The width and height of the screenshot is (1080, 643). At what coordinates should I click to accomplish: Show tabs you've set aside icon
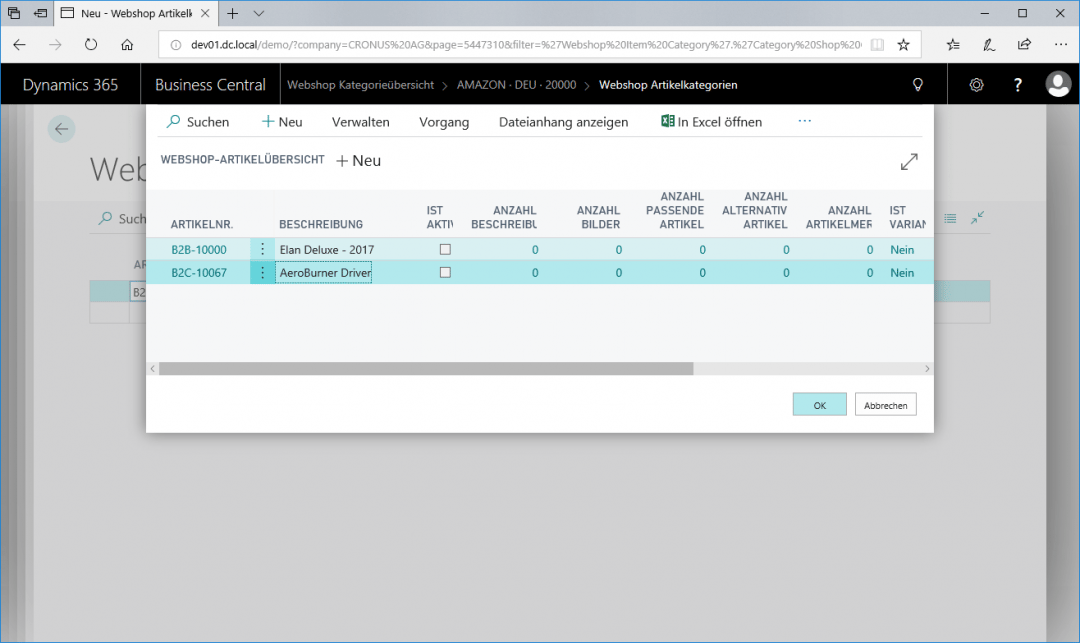click(14, 13)
